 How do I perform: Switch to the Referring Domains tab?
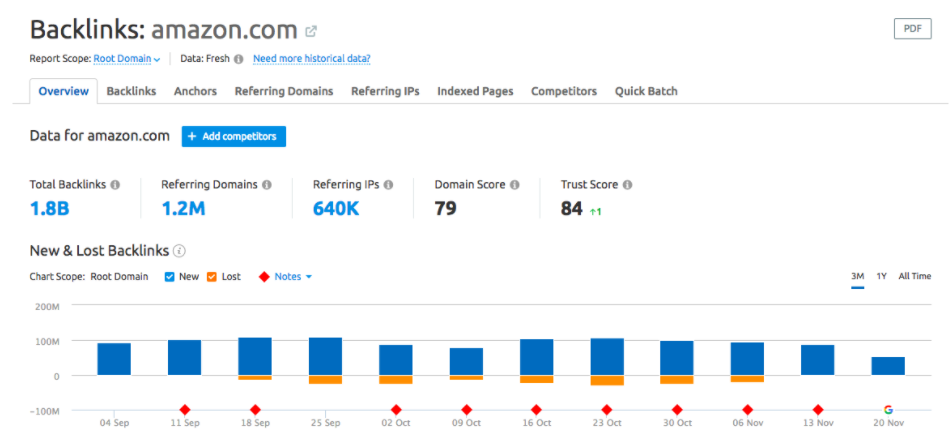(284, 91)
